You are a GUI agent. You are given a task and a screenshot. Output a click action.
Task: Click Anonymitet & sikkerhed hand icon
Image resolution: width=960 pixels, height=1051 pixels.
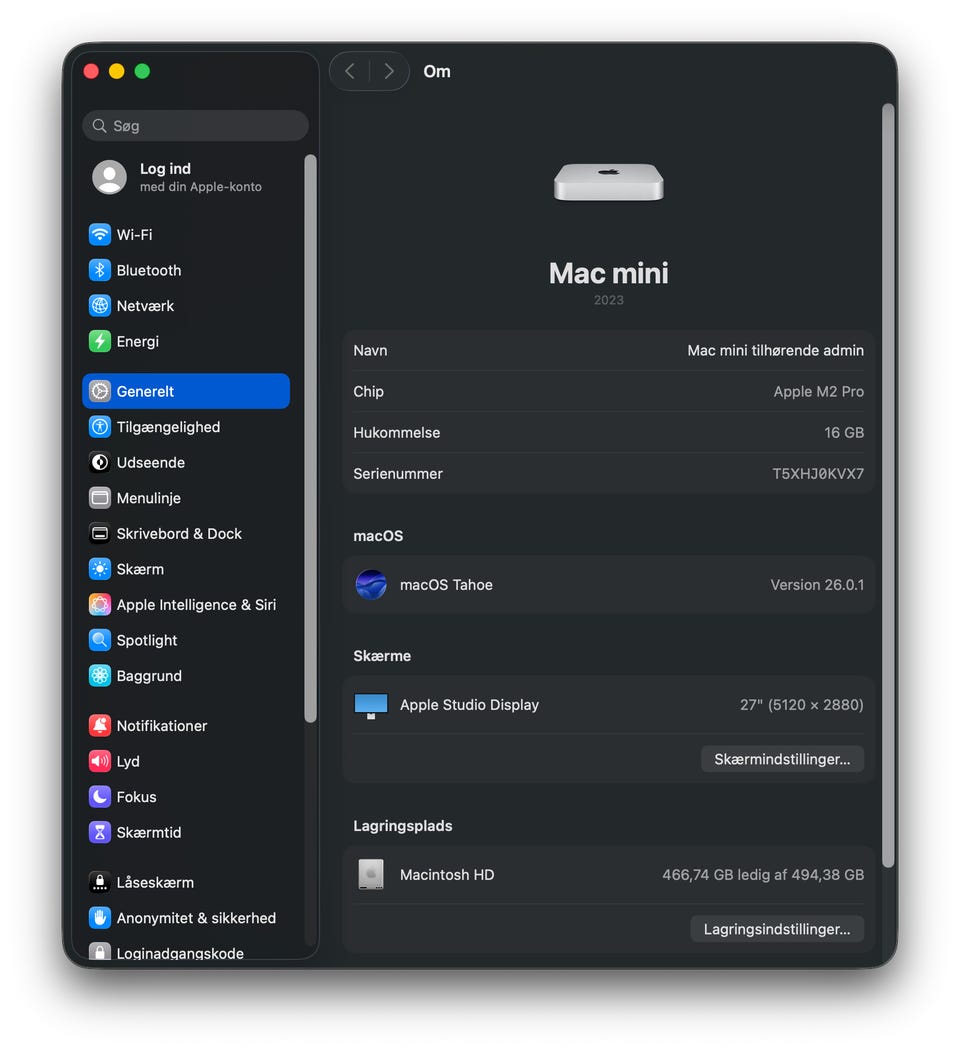coord(100,918)
